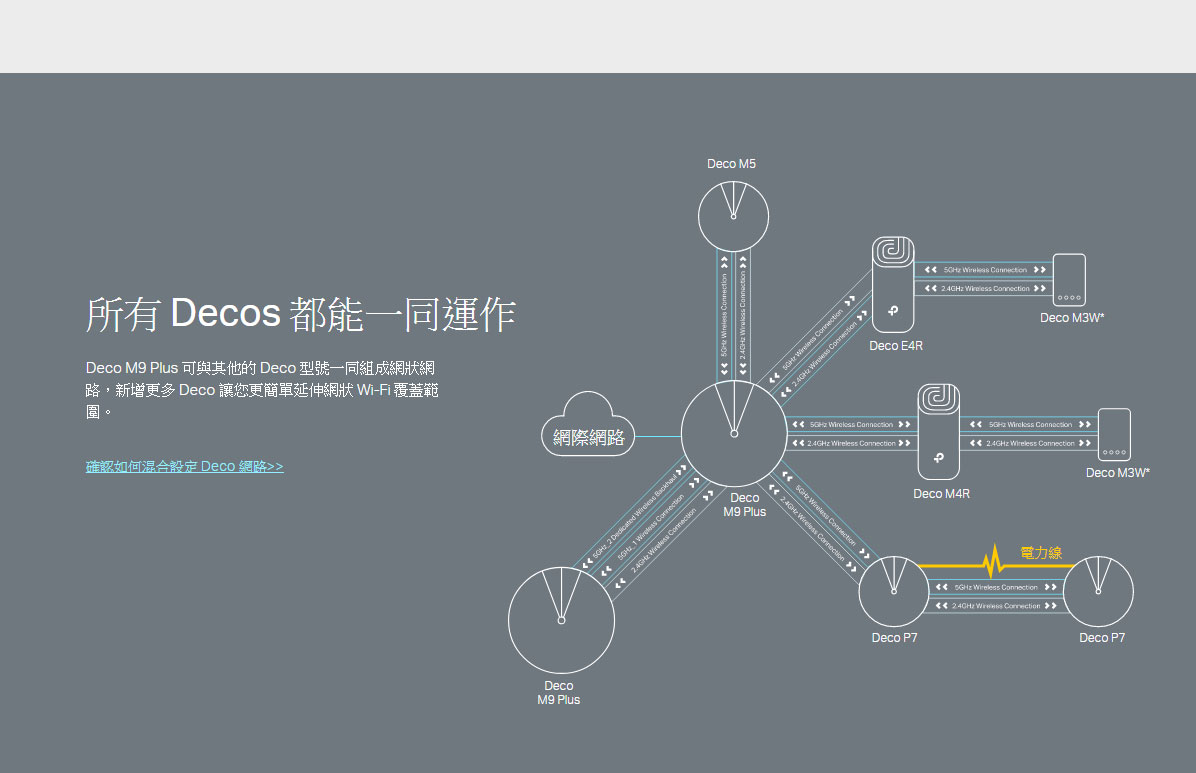The image size is (1196, 773).
Task: Click the Deco M5 circular device icon
Action: coord(733,216)
